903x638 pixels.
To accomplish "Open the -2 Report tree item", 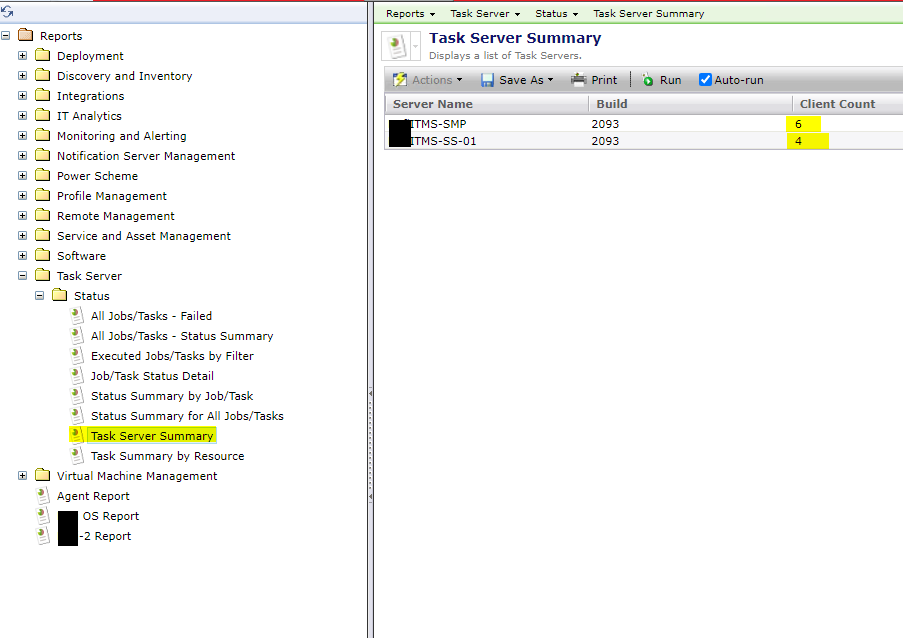I will click(105, 536).
